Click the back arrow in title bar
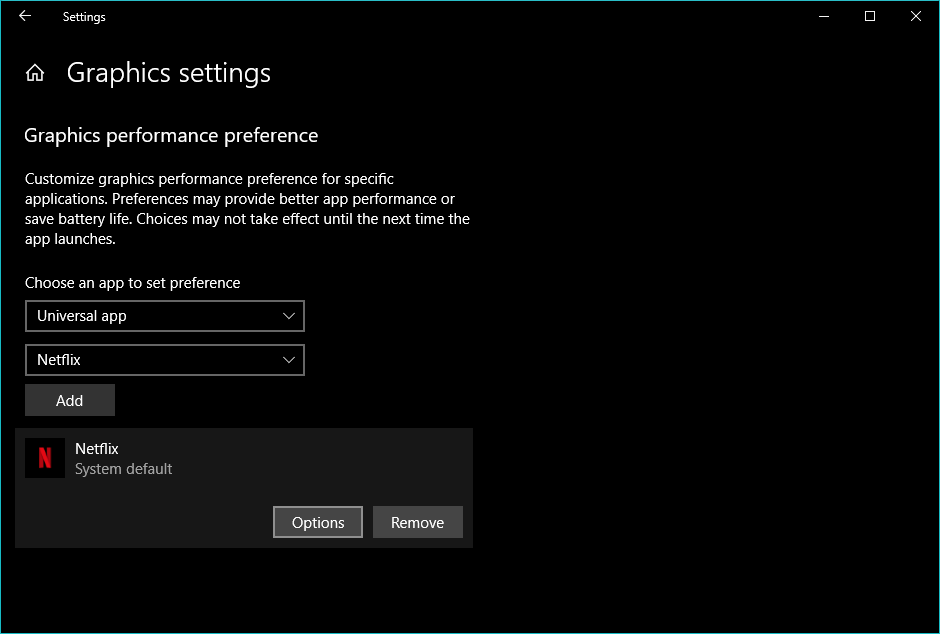940x634 pixels. [25, 16]
